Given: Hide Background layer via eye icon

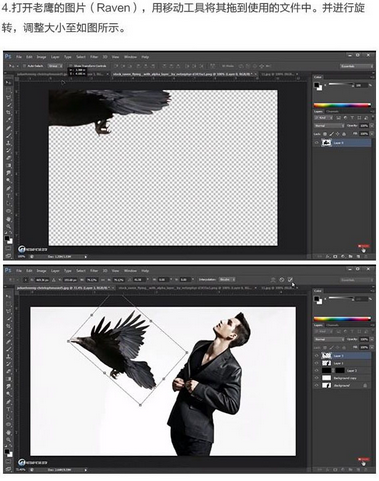Looking at the screenshot, I should pos(316,385).
